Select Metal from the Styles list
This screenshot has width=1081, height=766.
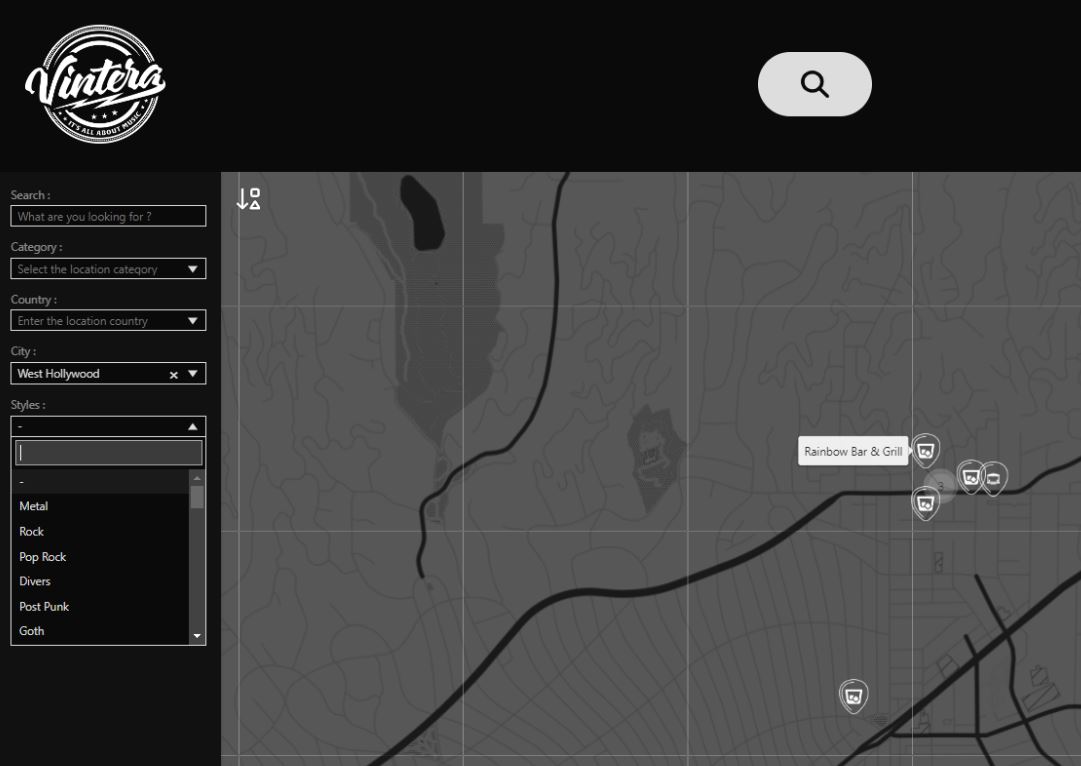(x=34, y=507)
